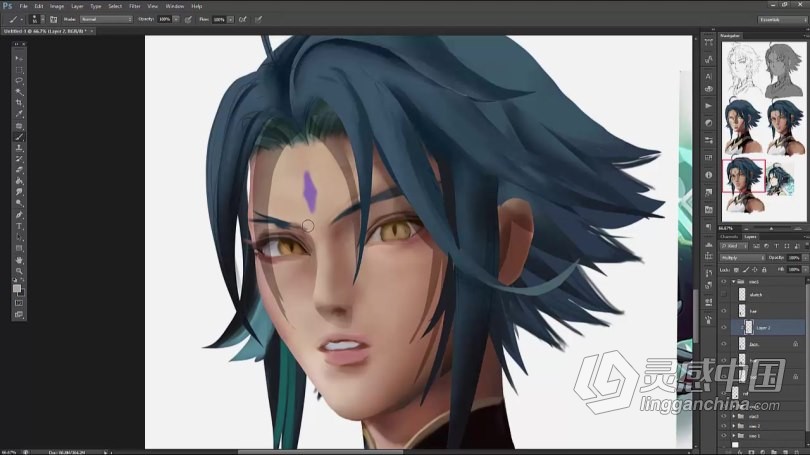Select the Clone Stamp tool

coord(19,148)
